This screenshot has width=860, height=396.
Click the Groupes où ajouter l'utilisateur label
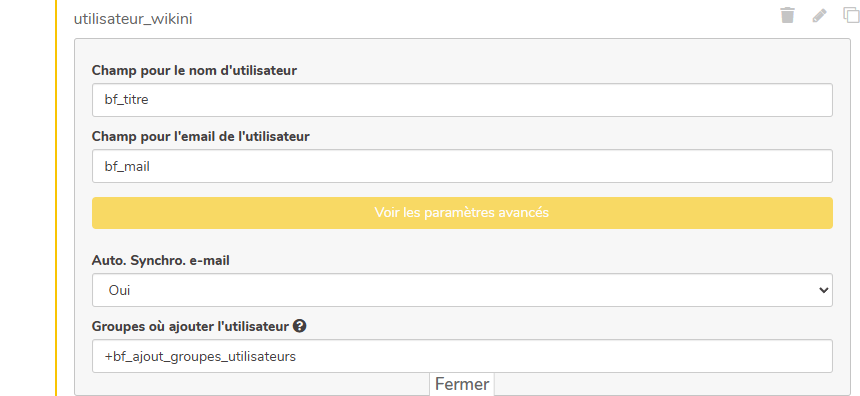click(x=190, y=326)
